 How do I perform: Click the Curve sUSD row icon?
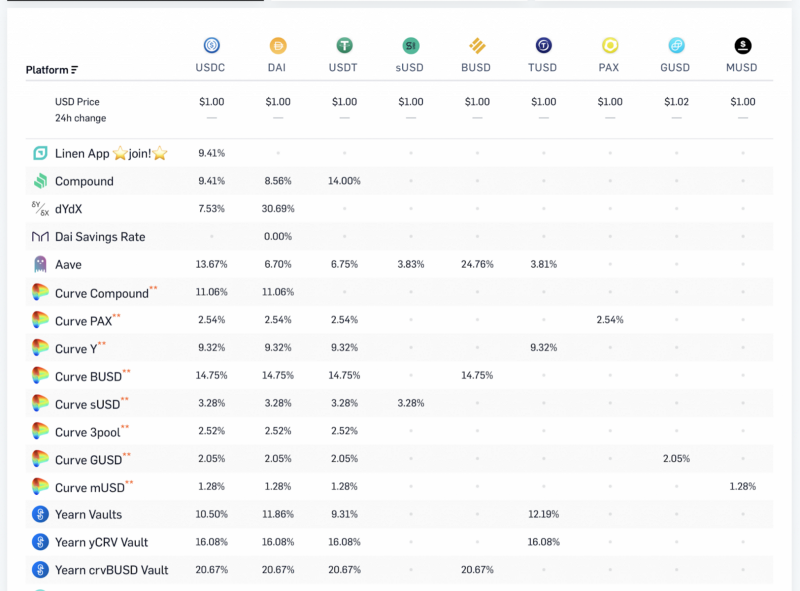(40, 403)
